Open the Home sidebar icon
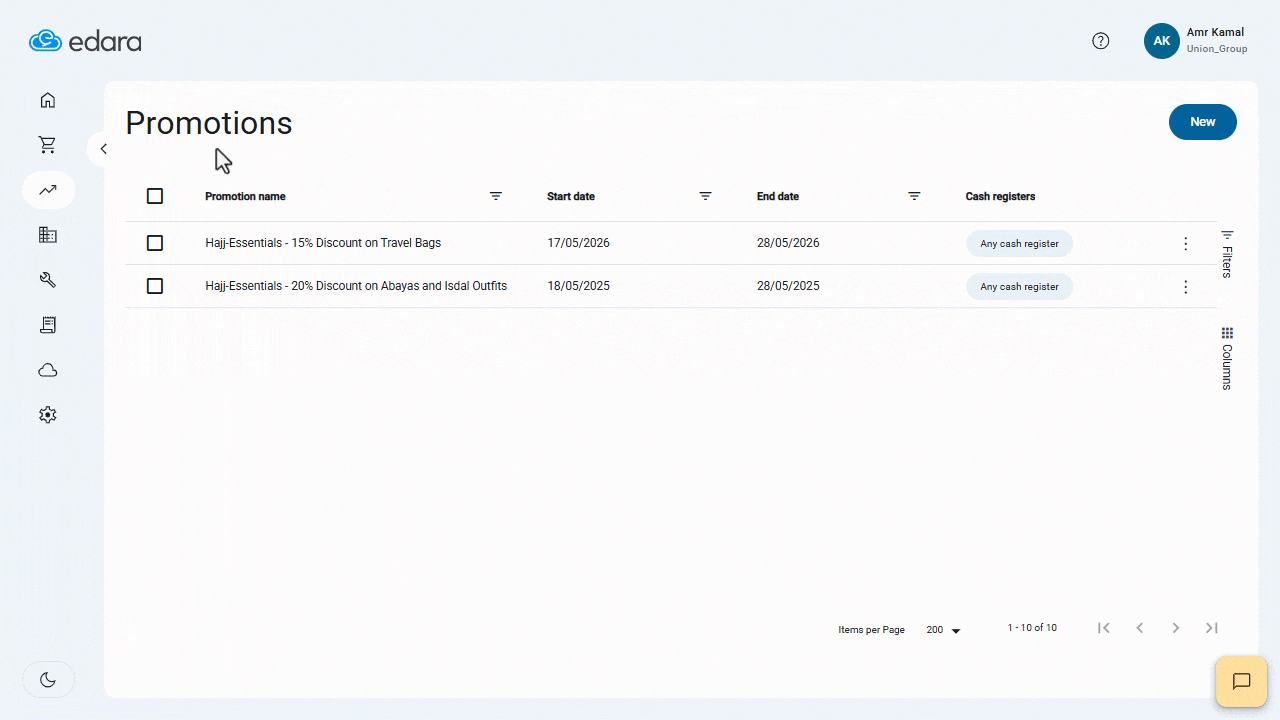This screenshot has height=720, width=1280. pyautogui.click(x=47, y=100)
